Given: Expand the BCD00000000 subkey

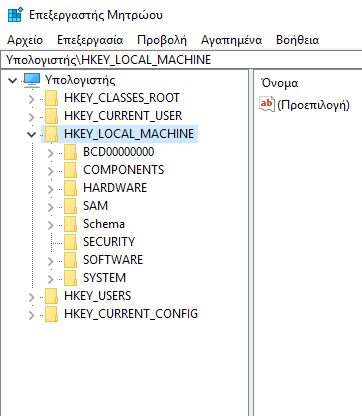Looking at the screenshot, I should 51,153.
